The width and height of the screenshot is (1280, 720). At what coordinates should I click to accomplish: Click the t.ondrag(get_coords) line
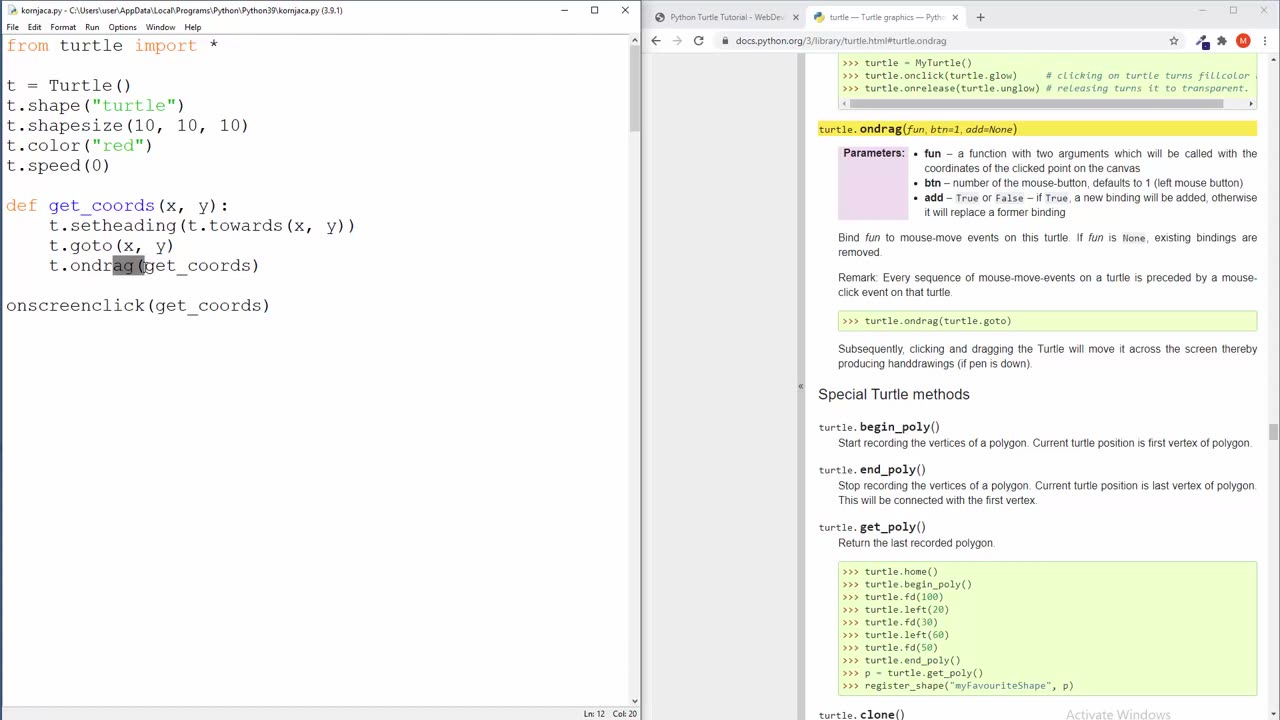point(154,265)
